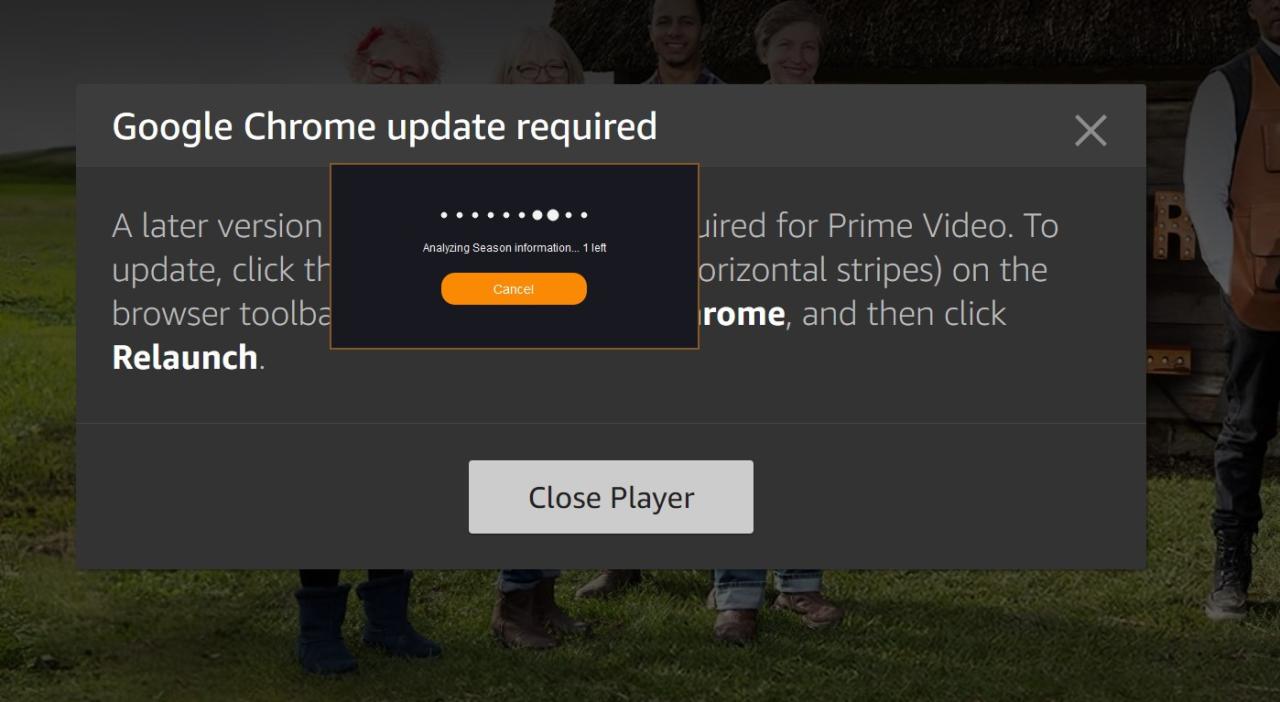Click the bold 'rome' text fragment
Viewport: 1280px width, 702px height.
coord(742,314)
